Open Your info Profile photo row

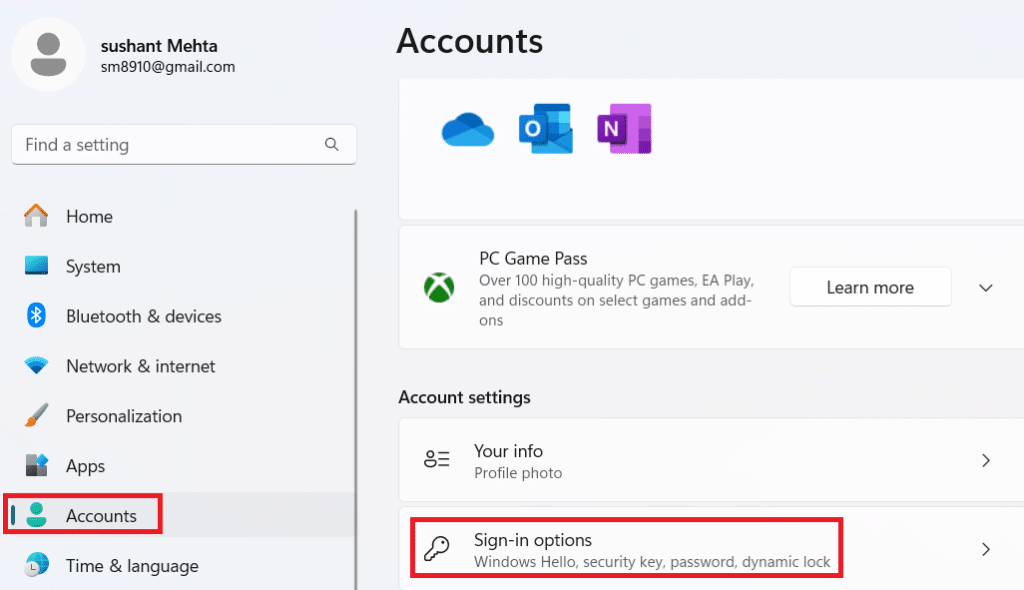pos(711,461)
